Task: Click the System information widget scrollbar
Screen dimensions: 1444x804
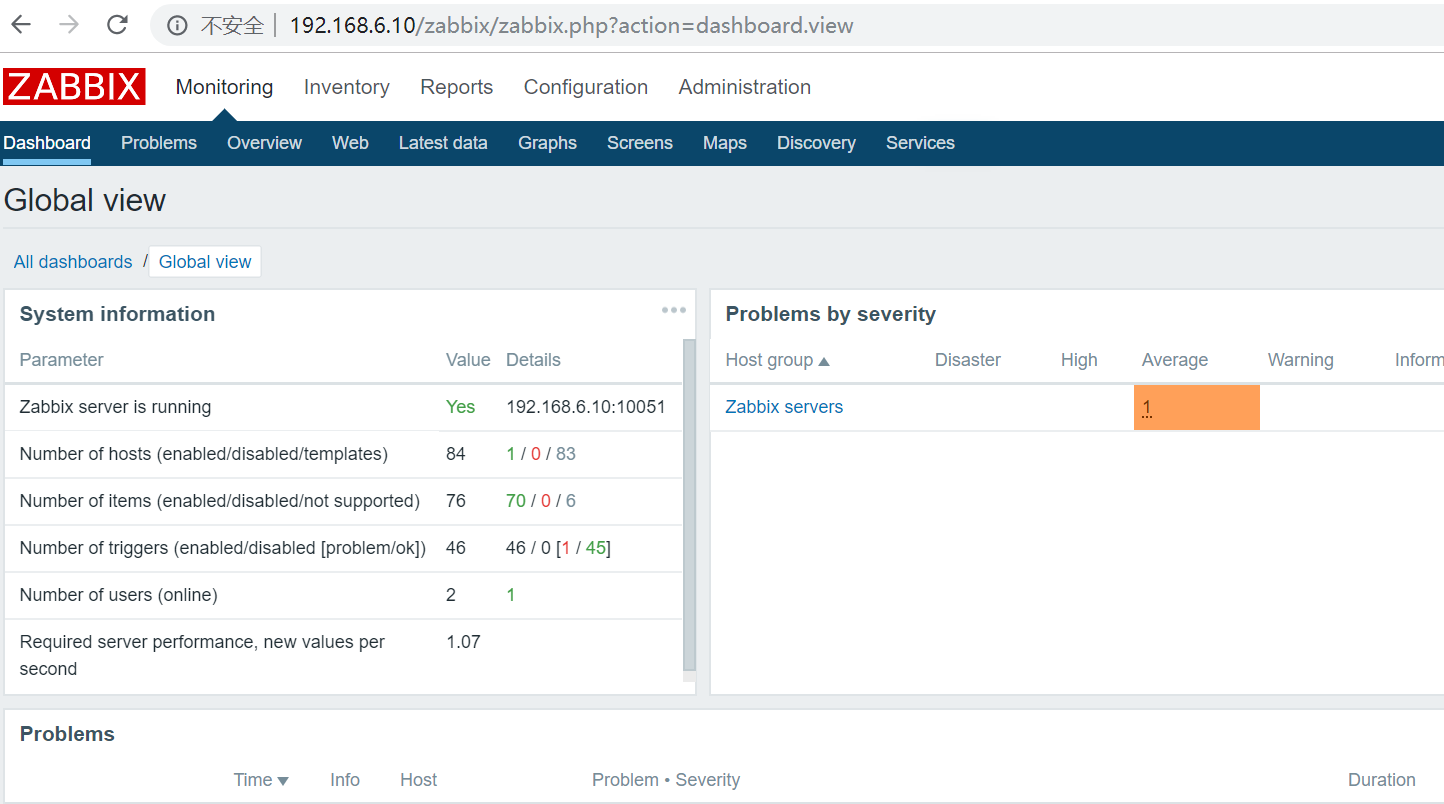Action: click(689, 505)
